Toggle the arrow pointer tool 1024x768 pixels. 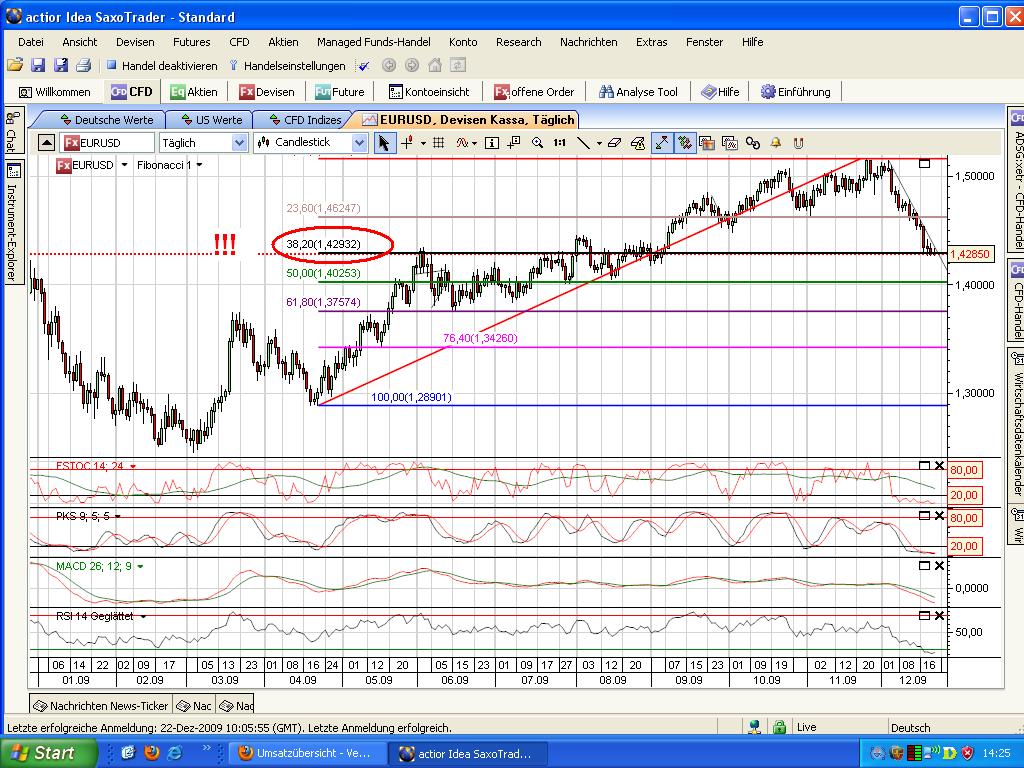[x=385, y=142]
